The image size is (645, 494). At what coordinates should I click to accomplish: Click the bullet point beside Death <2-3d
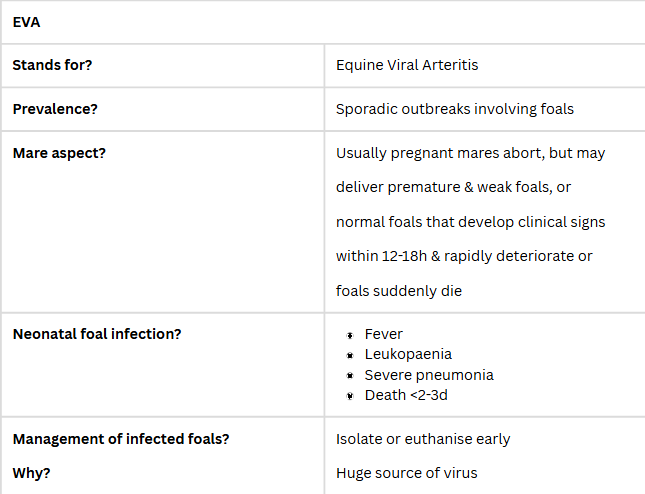(x=350, y=396)
